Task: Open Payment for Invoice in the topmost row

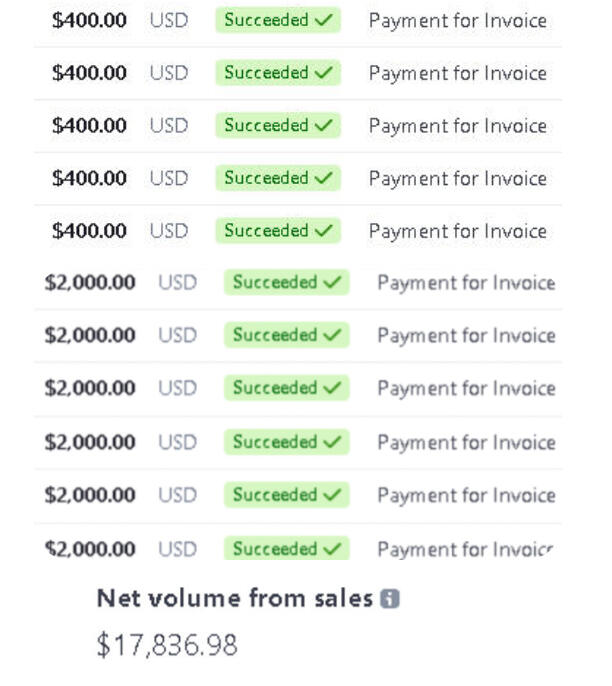Action: pos(457,20)
